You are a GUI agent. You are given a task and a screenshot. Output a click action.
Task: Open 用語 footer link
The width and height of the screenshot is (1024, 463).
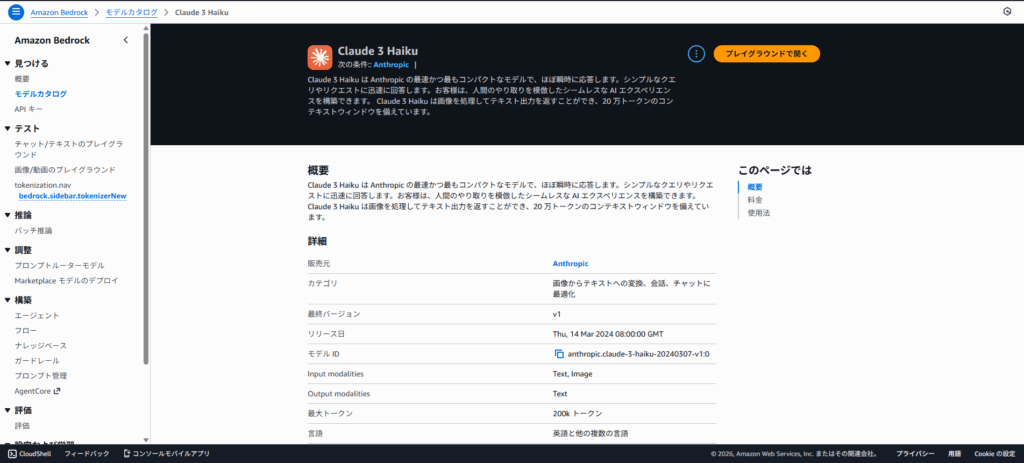click(954, 453)
